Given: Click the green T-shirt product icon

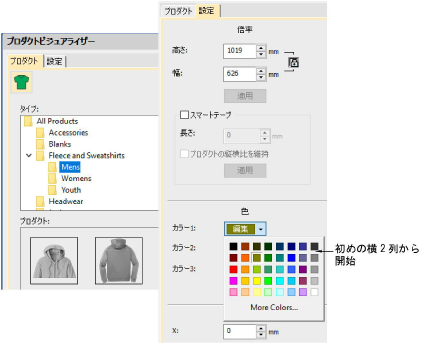Looking at the screenshot, I should pos(22,82).
